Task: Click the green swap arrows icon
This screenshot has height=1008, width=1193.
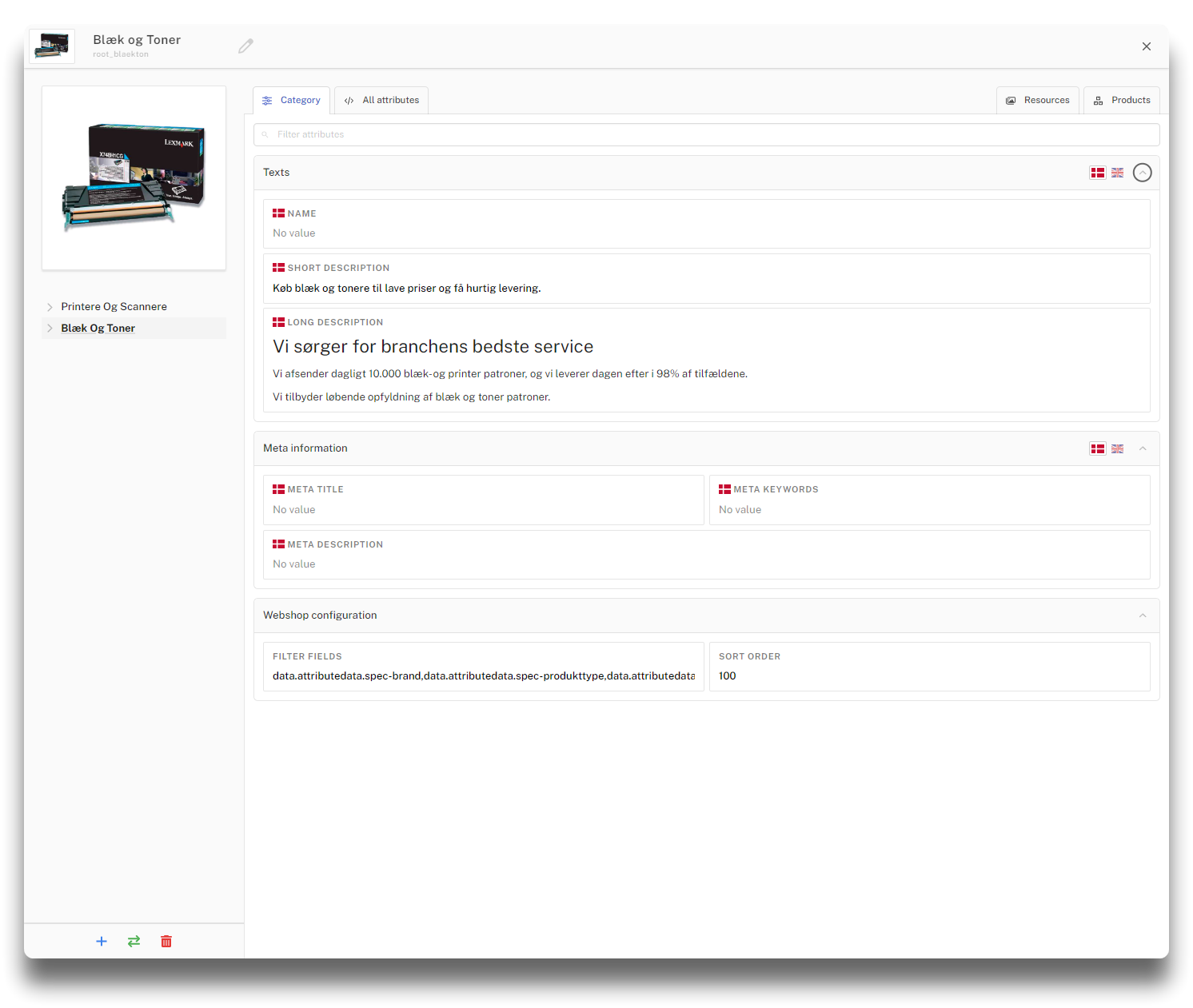Action: coord(134,941)
